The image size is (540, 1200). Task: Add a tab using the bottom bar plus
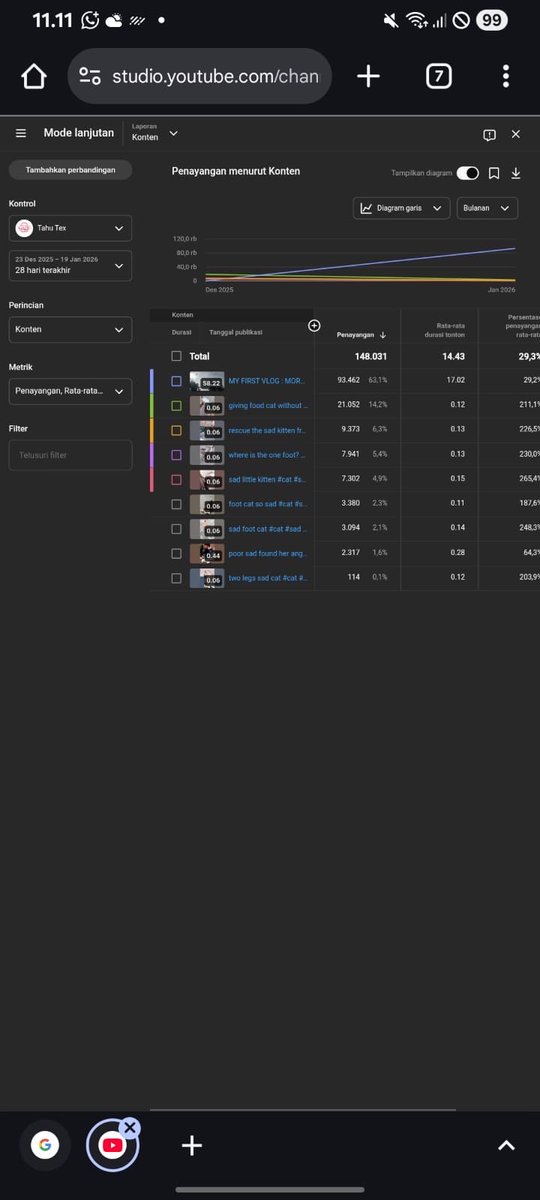192,1146
